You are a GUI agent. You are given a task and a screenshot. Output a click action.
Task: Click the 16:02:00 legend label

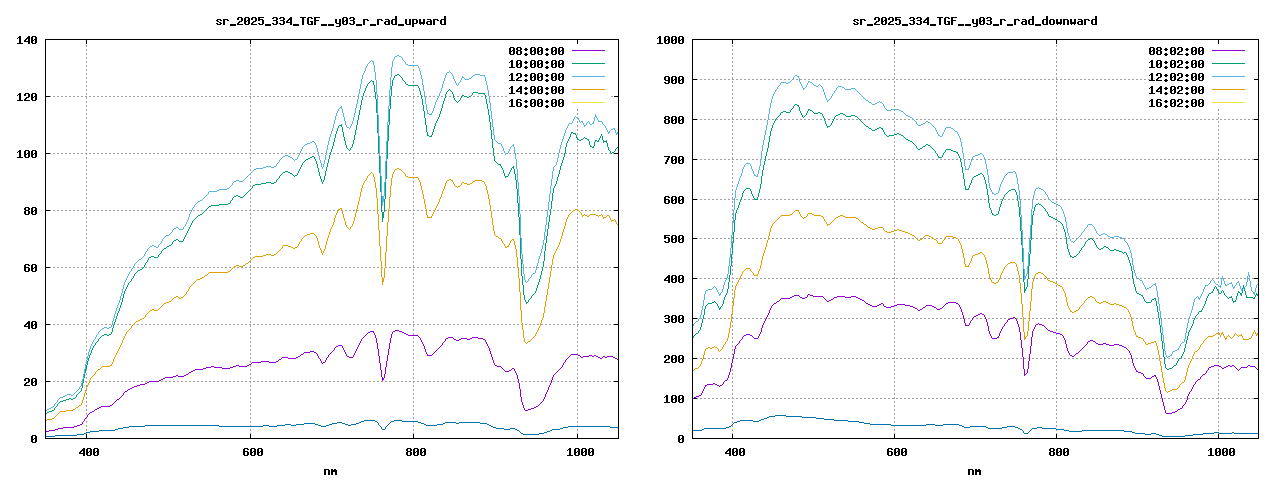pyautogui.click(x=1176, y=103)
